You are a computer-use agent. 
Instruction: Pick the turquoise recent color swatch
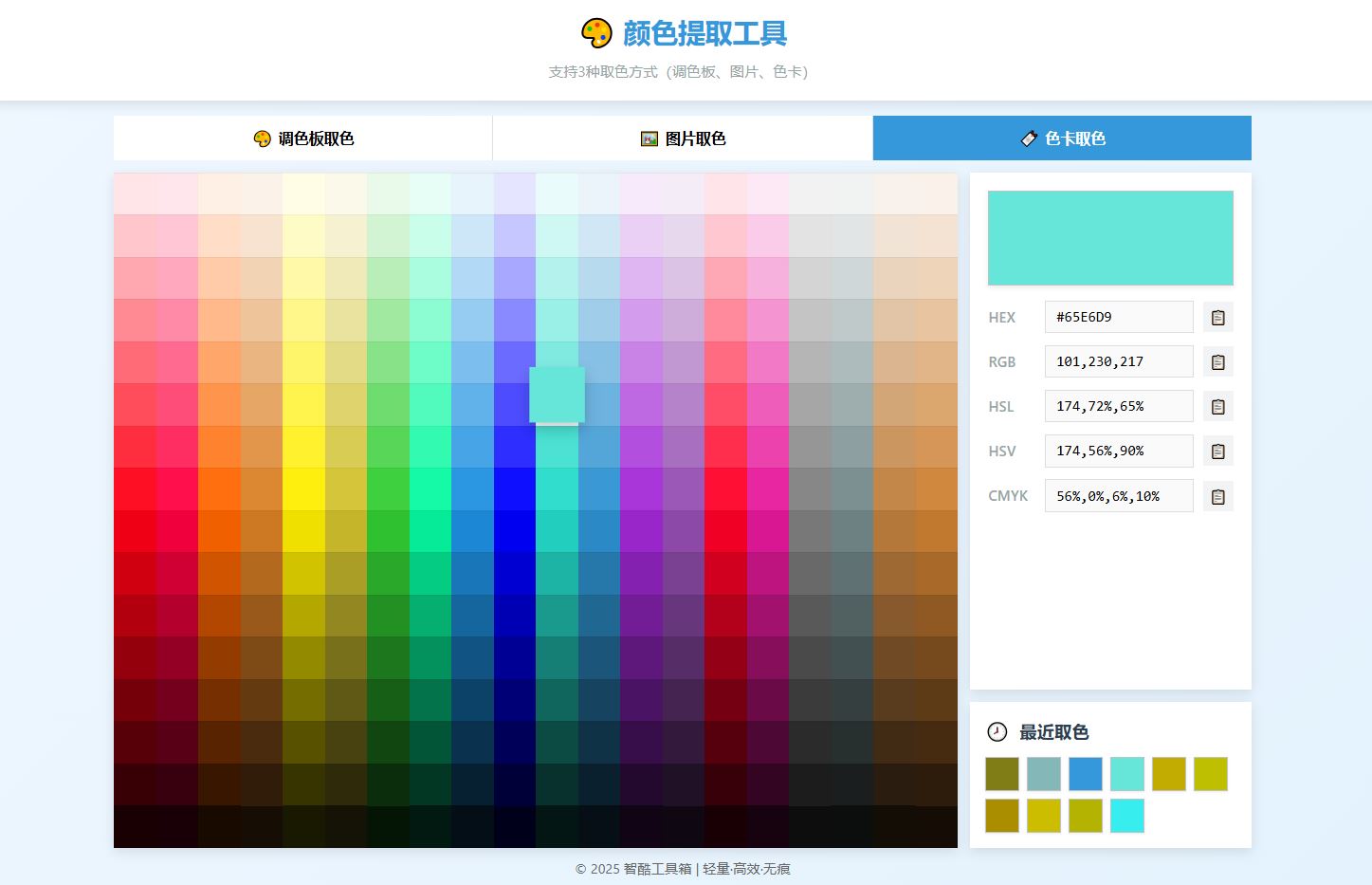point(1127,774)
